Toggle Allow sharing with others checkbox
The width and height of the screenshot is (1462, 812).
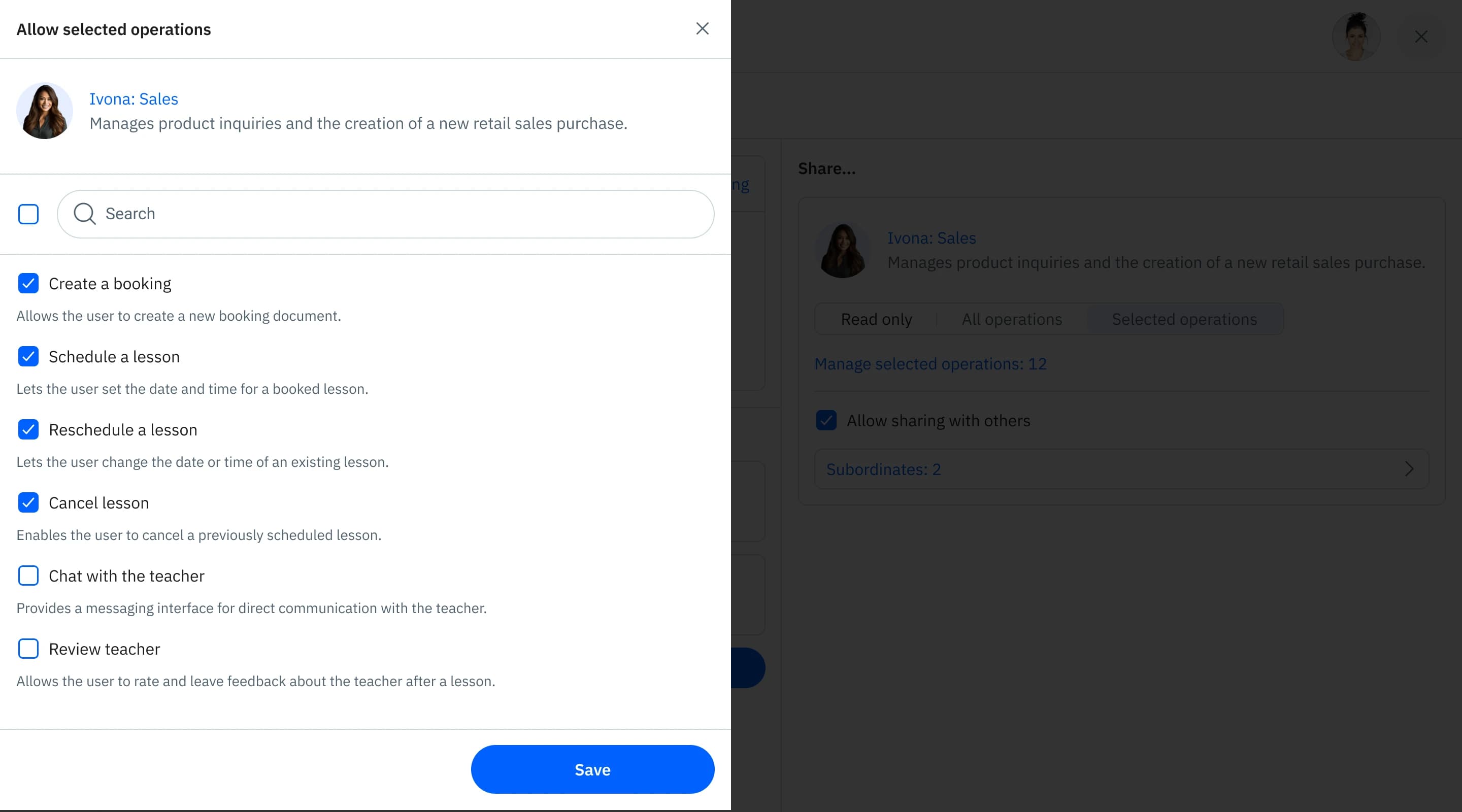click(x=826, y=421)
